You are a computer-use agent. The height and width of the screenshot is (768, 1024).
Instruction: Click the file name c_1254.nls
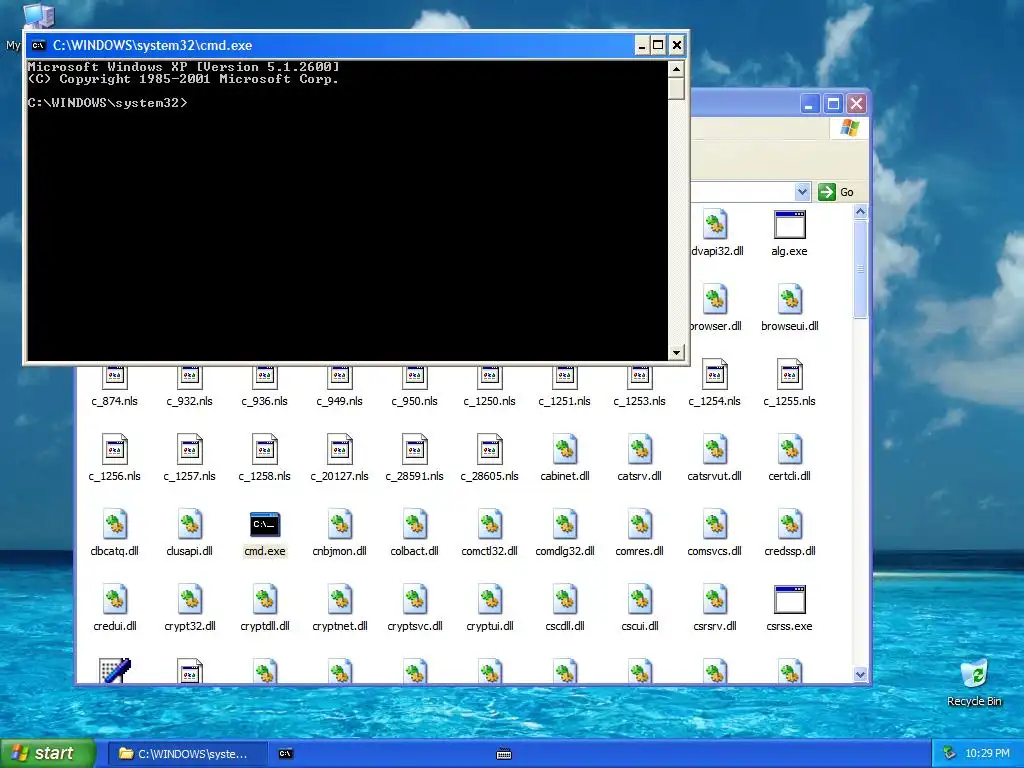click(x=714, y=401)
